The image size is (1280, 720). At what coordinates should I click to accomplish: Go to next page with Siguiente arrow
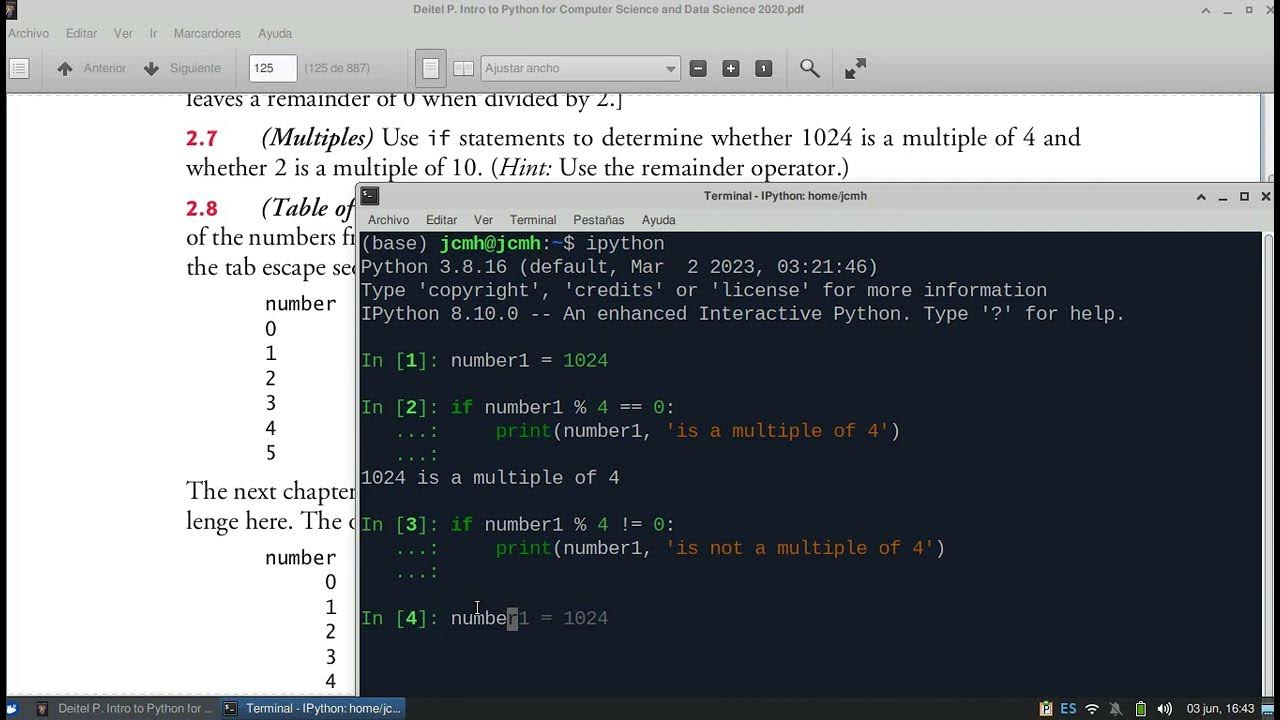click(182, 68)
